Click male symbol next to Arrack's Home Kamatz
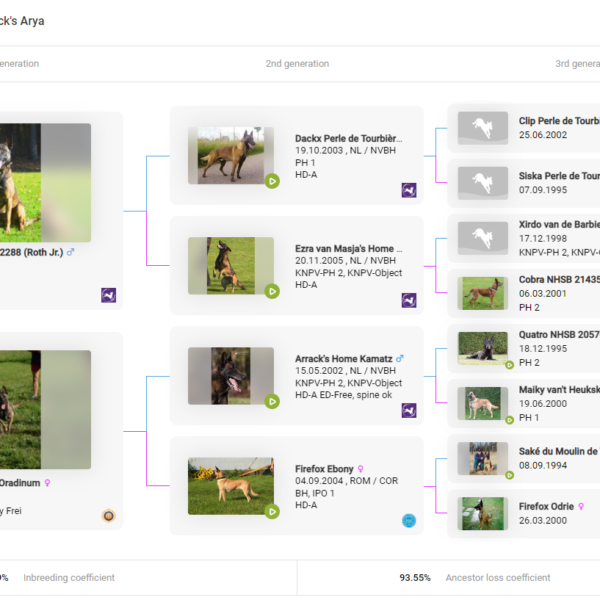Image resolution: width=600 pixels, height=600 pixels. click(x=400, y=358)
